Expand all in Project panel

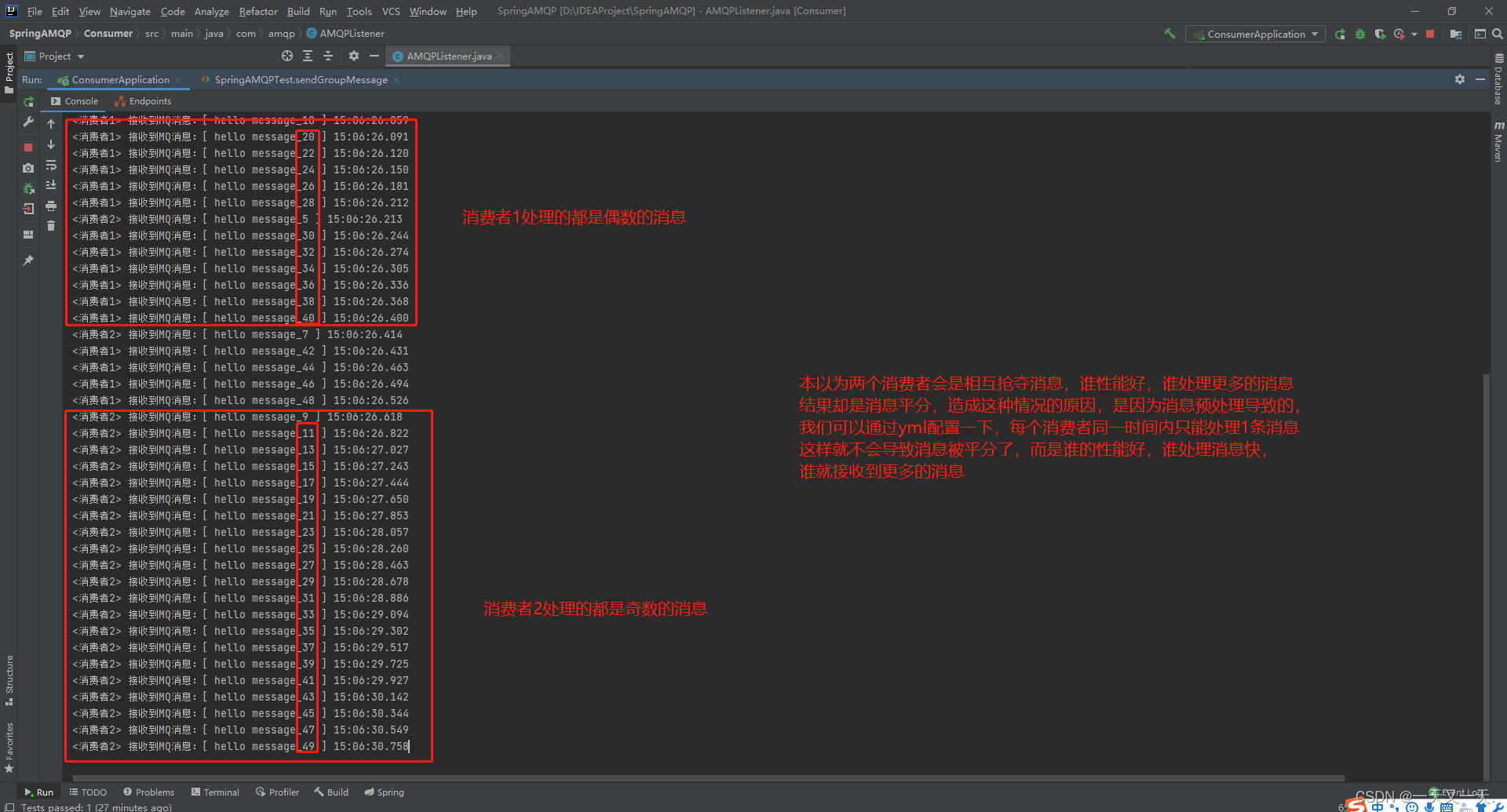pos(308,56)
